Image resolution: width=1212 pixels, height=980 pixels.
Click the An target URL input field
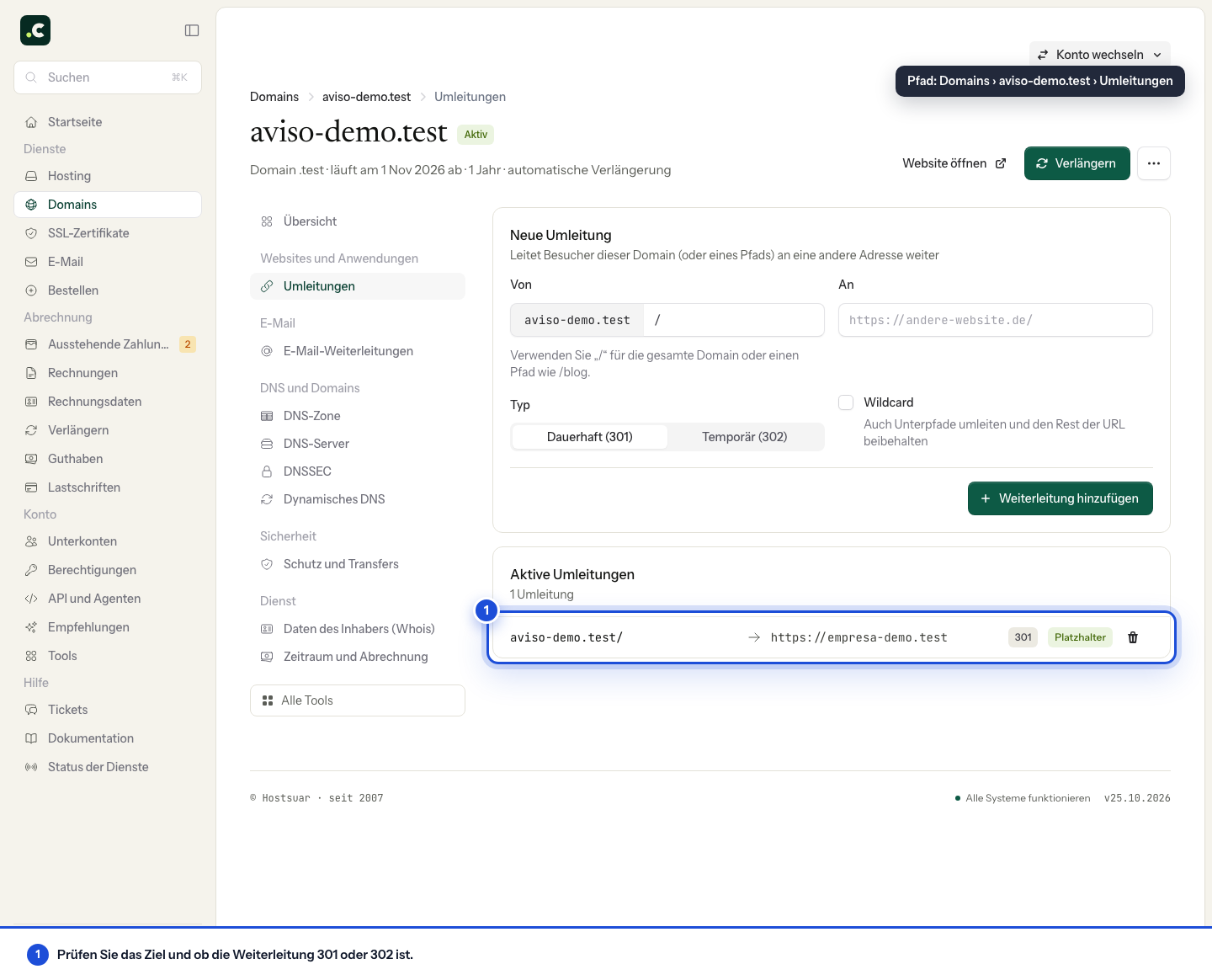pyautogui.click(x=996, y=320)
